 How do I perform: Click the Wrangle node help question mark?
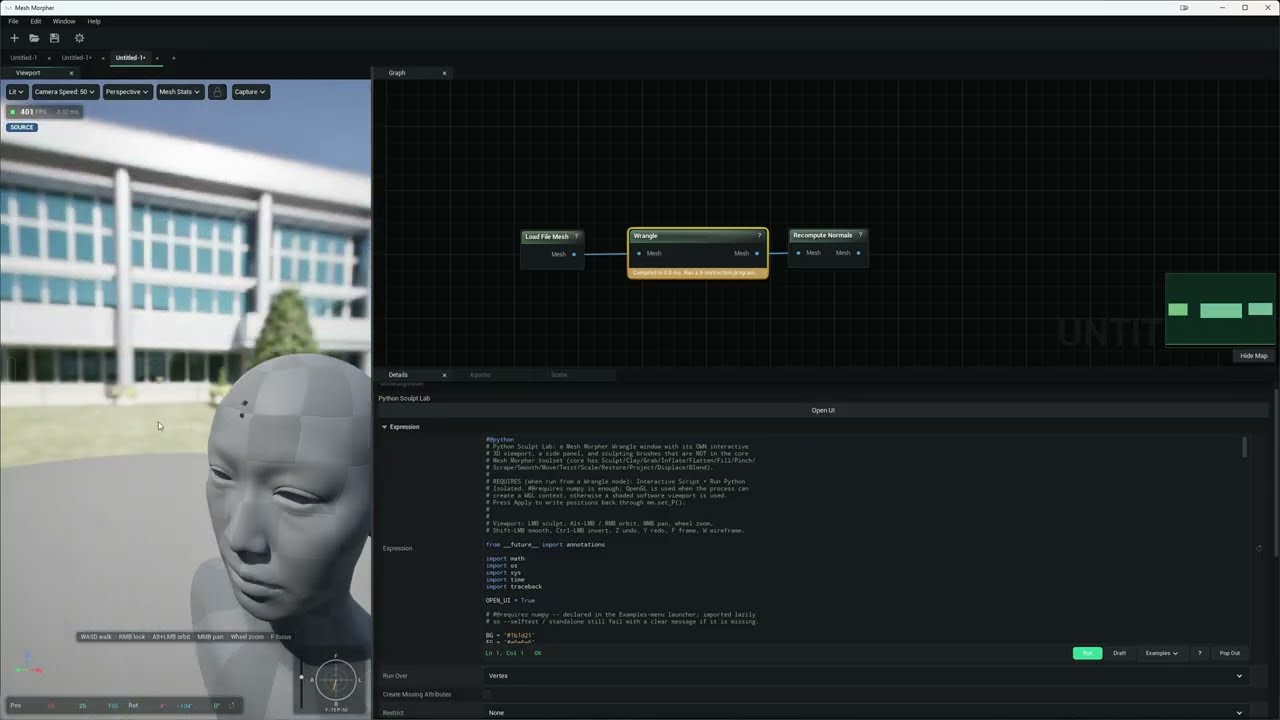(759, 236)
